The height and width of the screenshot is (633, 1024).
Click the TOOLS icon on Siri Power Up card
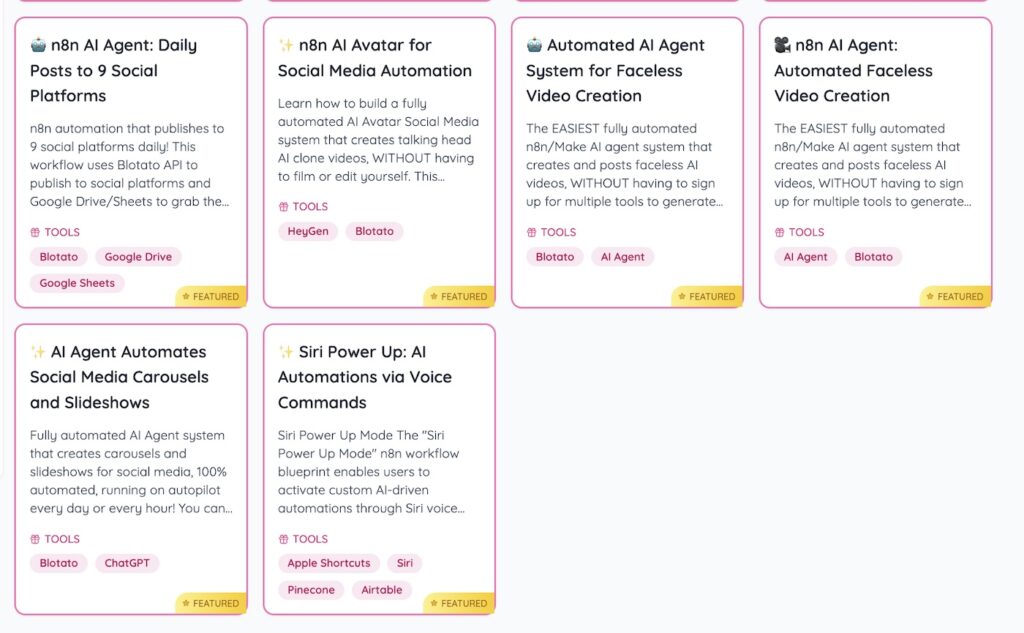click(284, 539)
